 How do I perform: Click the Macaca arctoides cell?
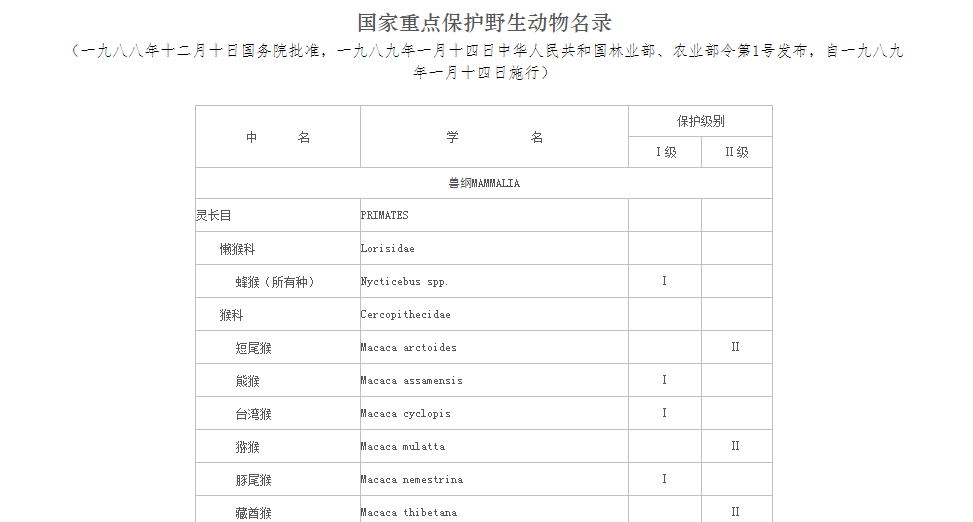click(495, 347)
